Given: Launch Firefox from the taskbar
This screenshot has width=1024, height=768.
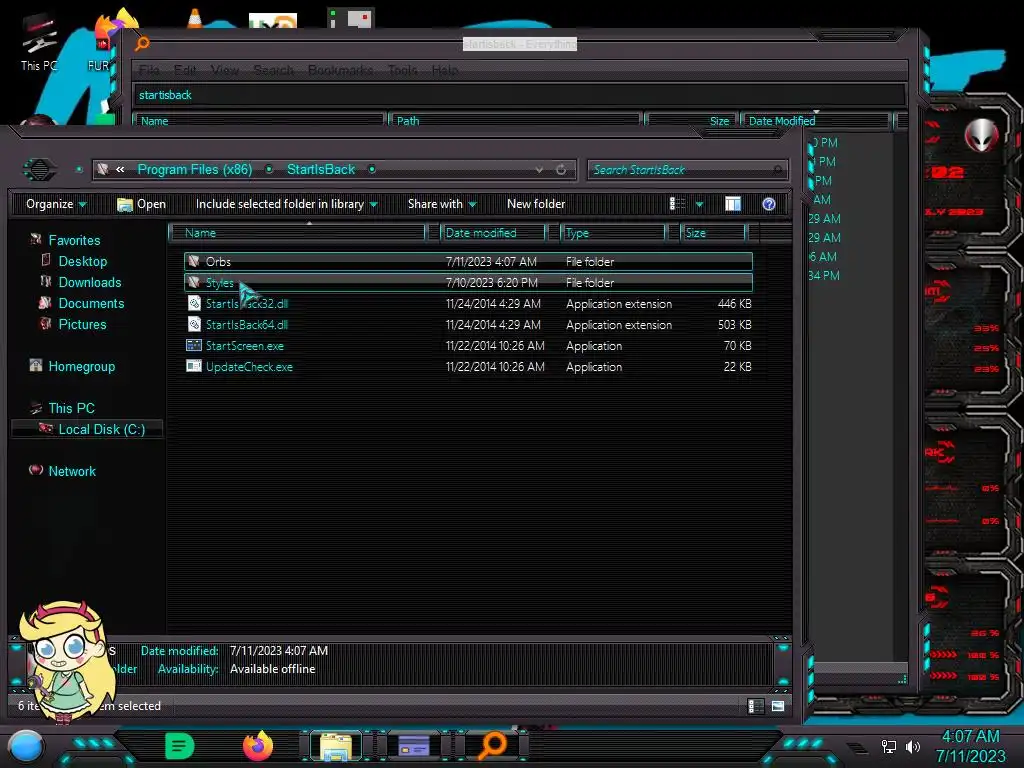Looking at the screenshot, I should coord(258,746).
